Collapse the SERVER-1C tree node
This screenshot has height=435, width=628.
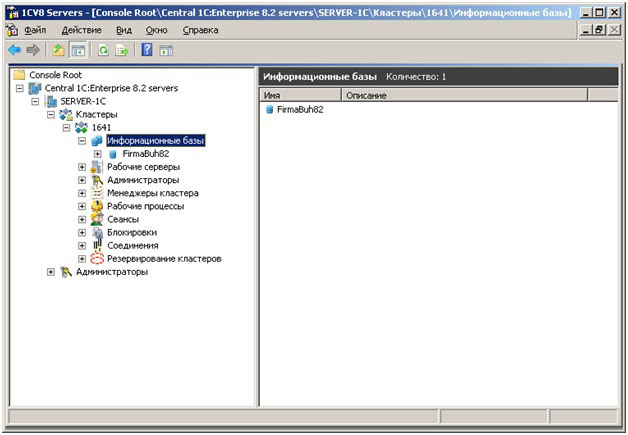pyautogui.click(x=35, y=101)
